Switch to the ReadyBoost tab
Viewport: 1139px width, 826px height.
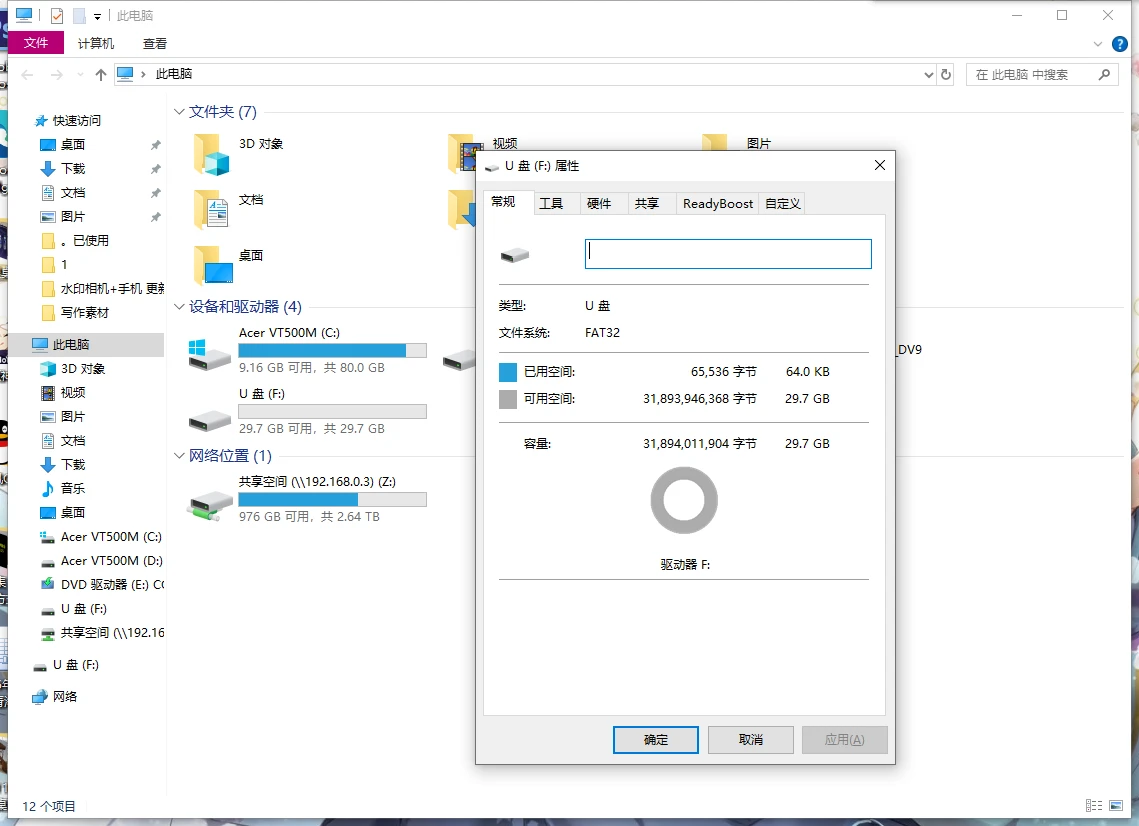[717, 203]
